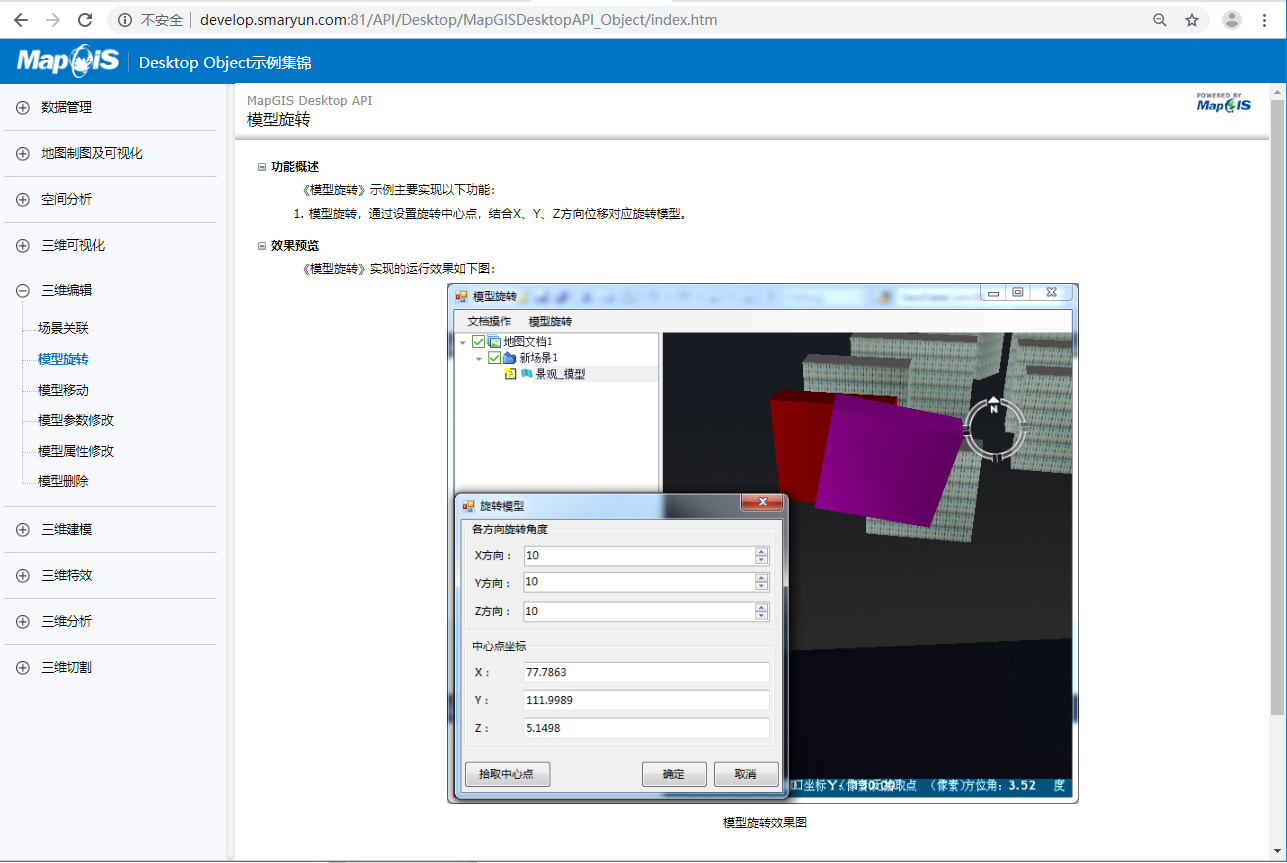Expand 三维建模 with its plus icon

click(x=23, y=530)
